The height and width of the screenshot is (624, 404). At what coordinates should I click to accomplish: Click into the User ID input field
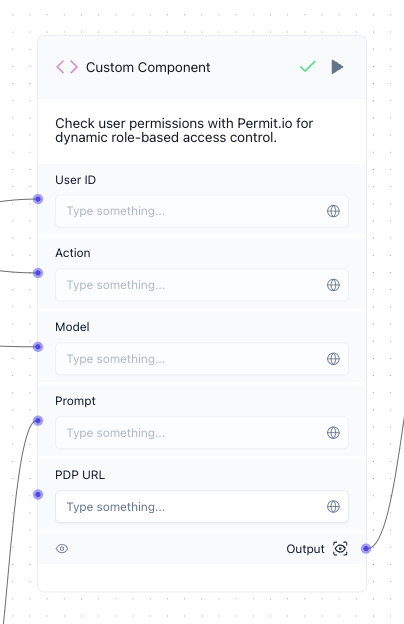click(x=202, y=211)
